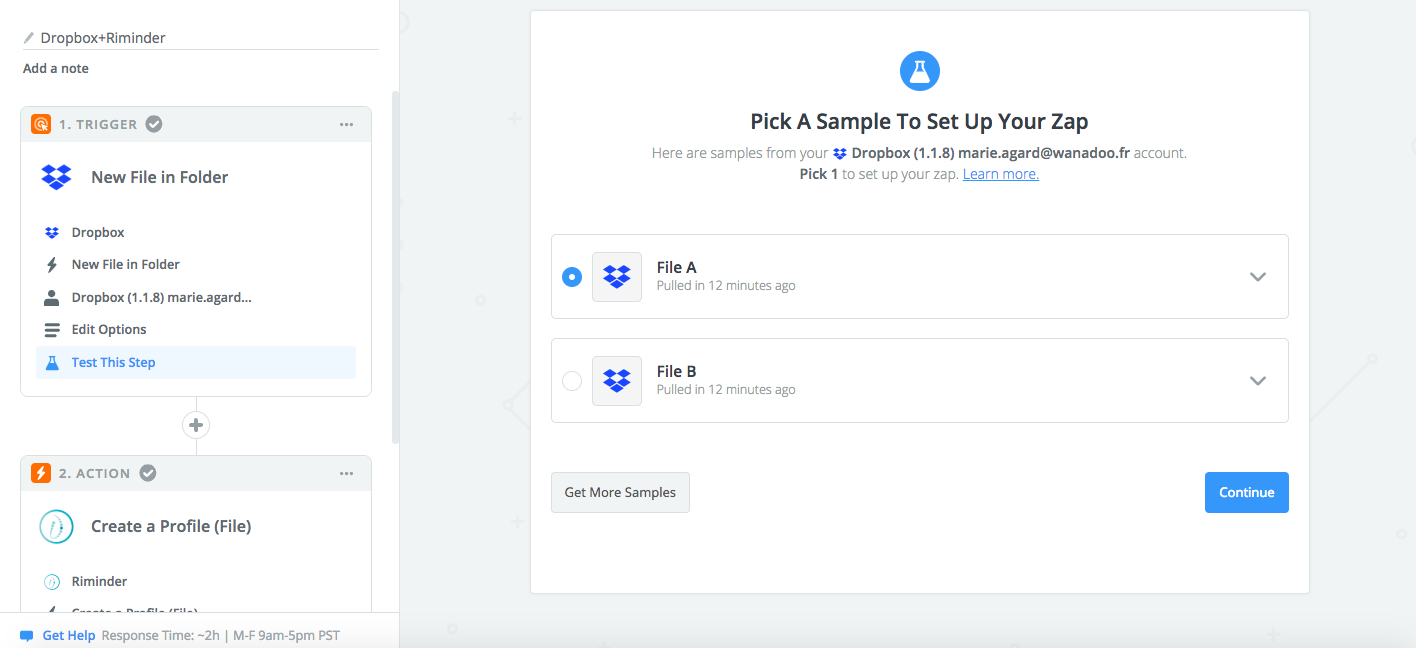Image resolution: width=1416 pixels, height=648 pixels.
Task: Click the Dropbox thumbnail icon for File B
Action: (617, 381)
